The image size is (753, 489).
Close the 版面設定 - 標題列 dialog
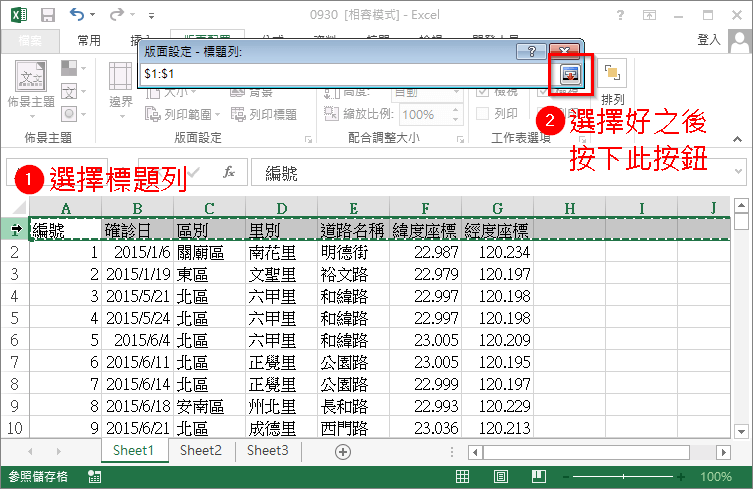(x=564, y=51)
